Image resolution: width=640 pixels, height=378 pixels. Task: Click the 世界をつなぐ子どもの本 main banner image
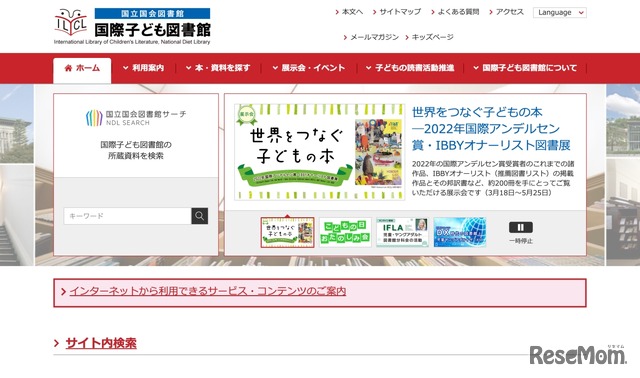319,152
